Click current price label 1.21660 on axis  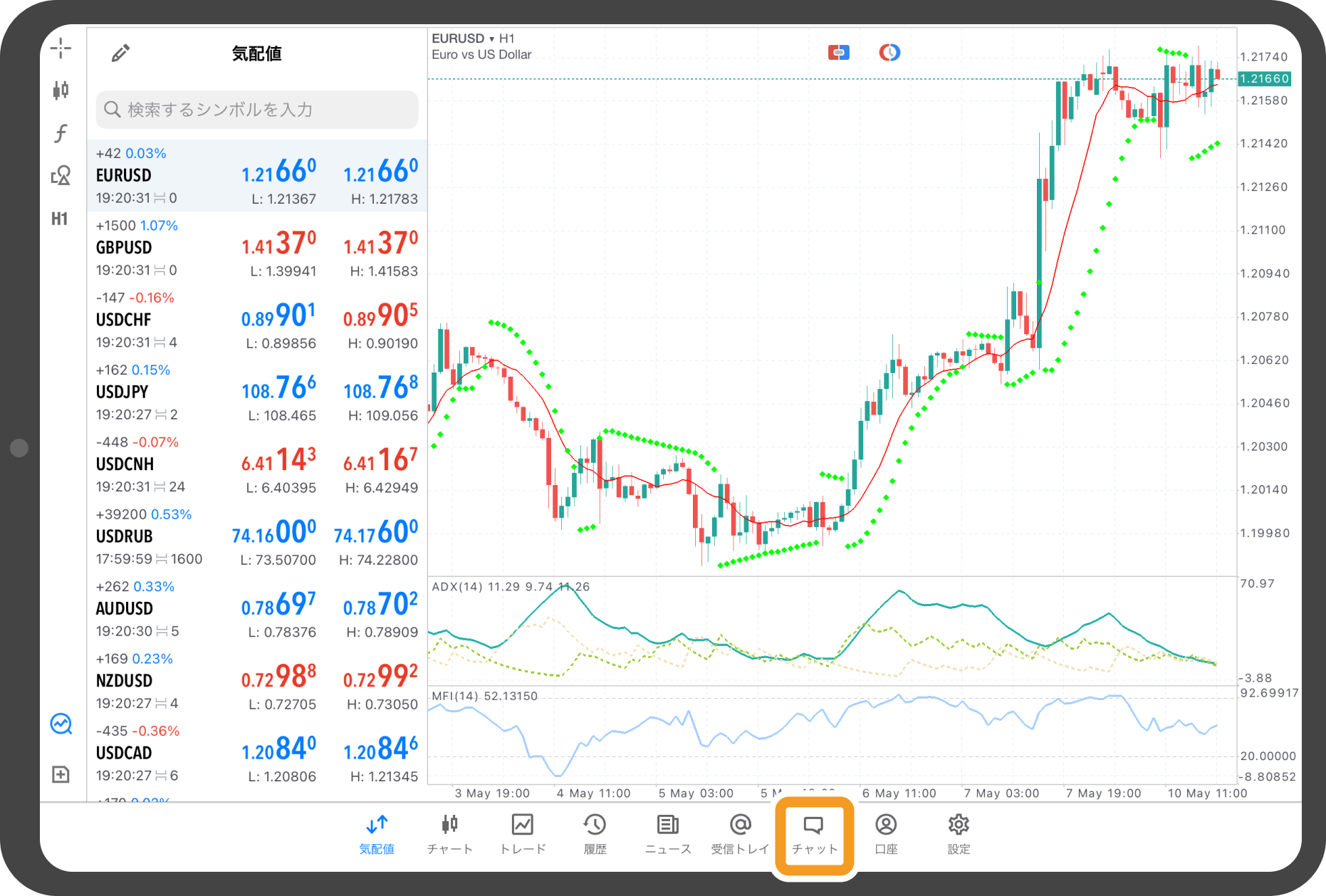click(1265, 79)
